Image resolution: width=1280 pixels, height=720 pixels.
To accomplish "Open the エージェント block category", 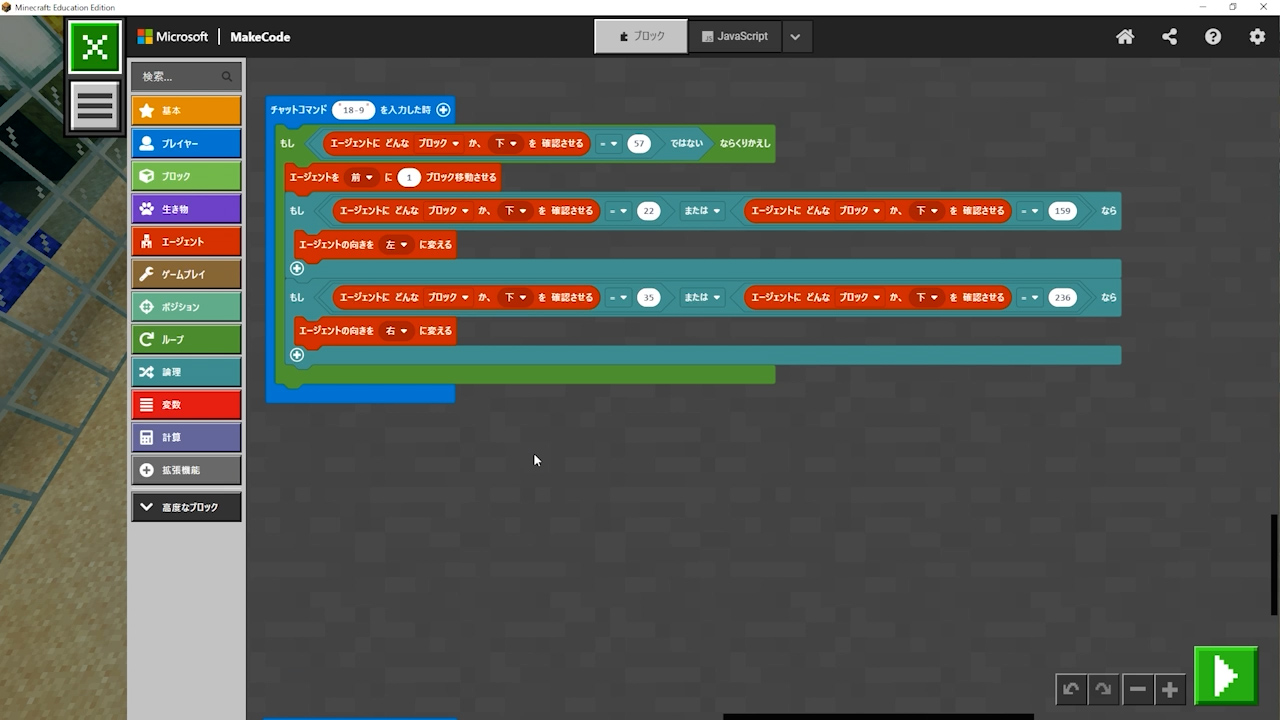I will pos(186,241).
